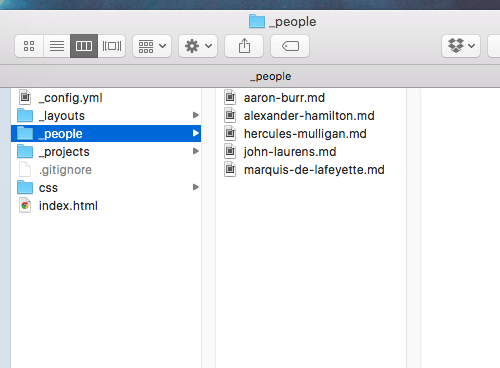This screenshot has width=500, height=368.
Task: Switch to list view mode
Action: coord(57,46)
